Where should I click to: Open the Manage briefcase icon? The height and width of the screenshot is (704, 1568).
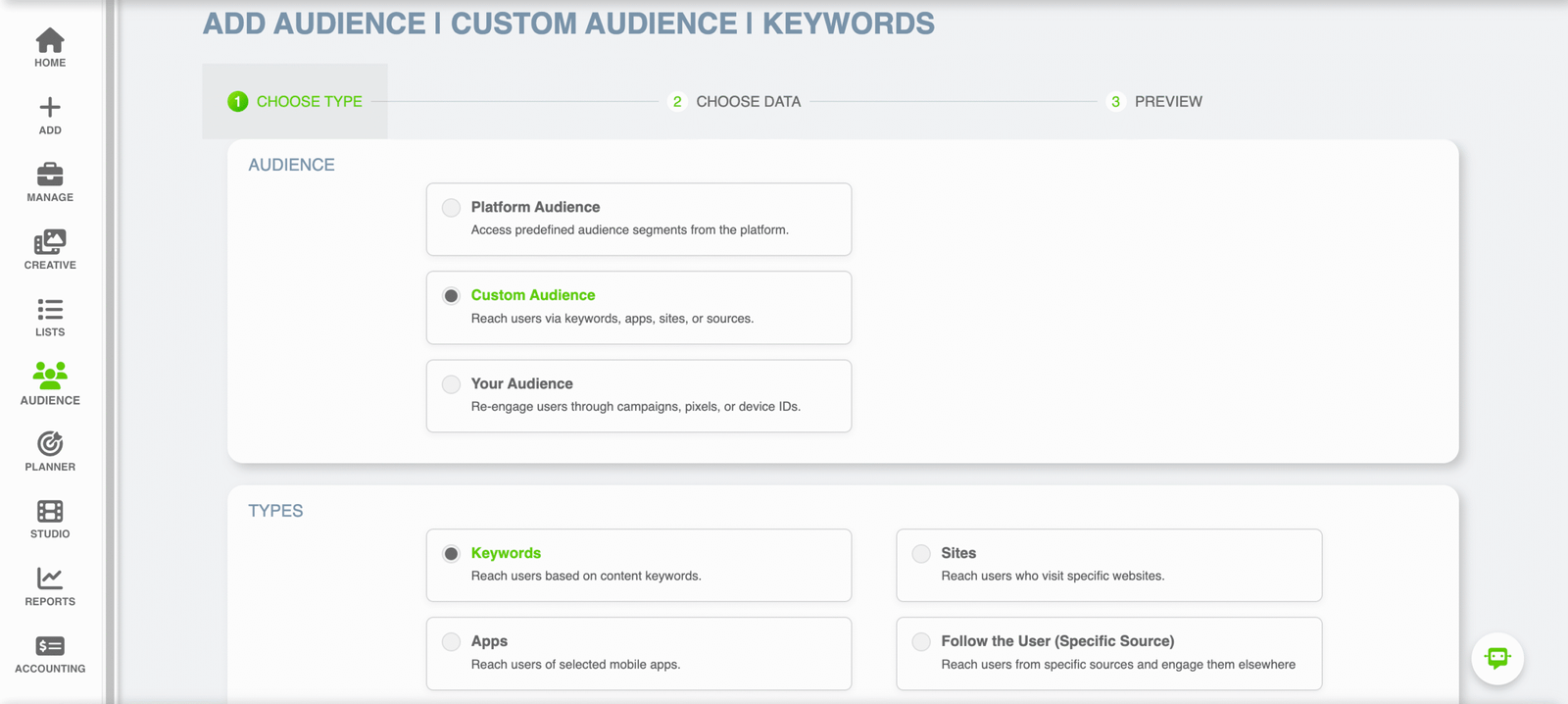tap(50, 182)
